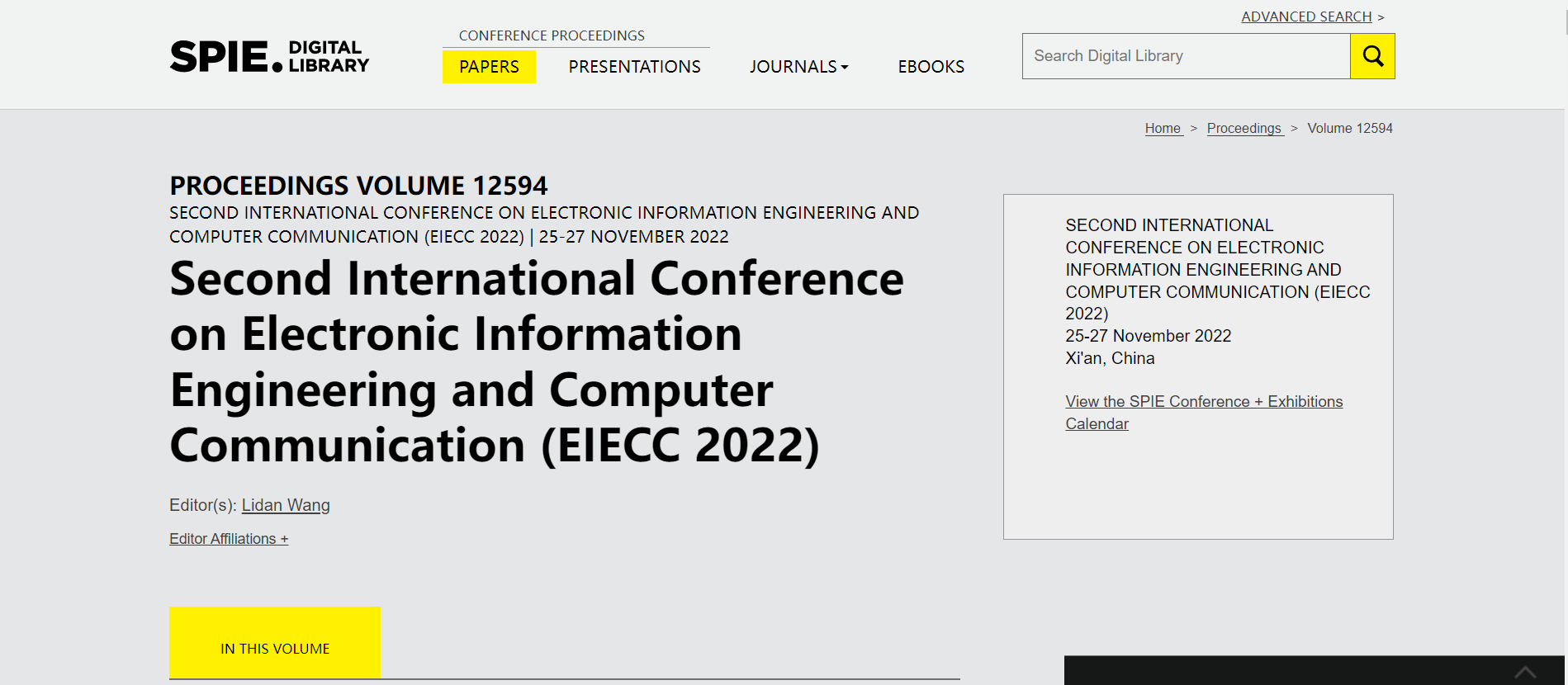Open Proceedings breadcrumb link
Image resolution: width=1568 pixels, height=685 pixels.
pos(1245,128)
